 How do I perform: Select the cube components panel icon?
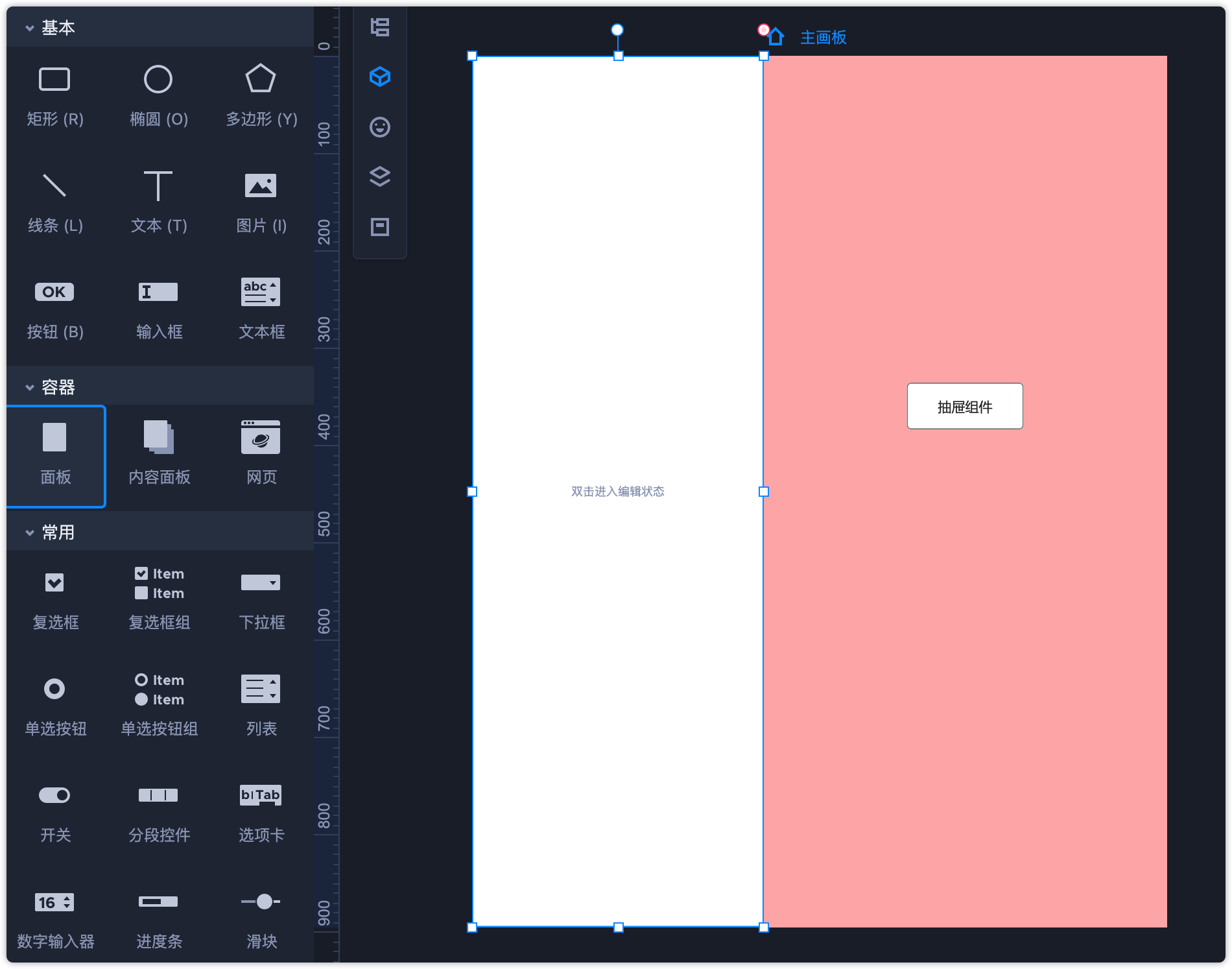(x=380, y=77)
